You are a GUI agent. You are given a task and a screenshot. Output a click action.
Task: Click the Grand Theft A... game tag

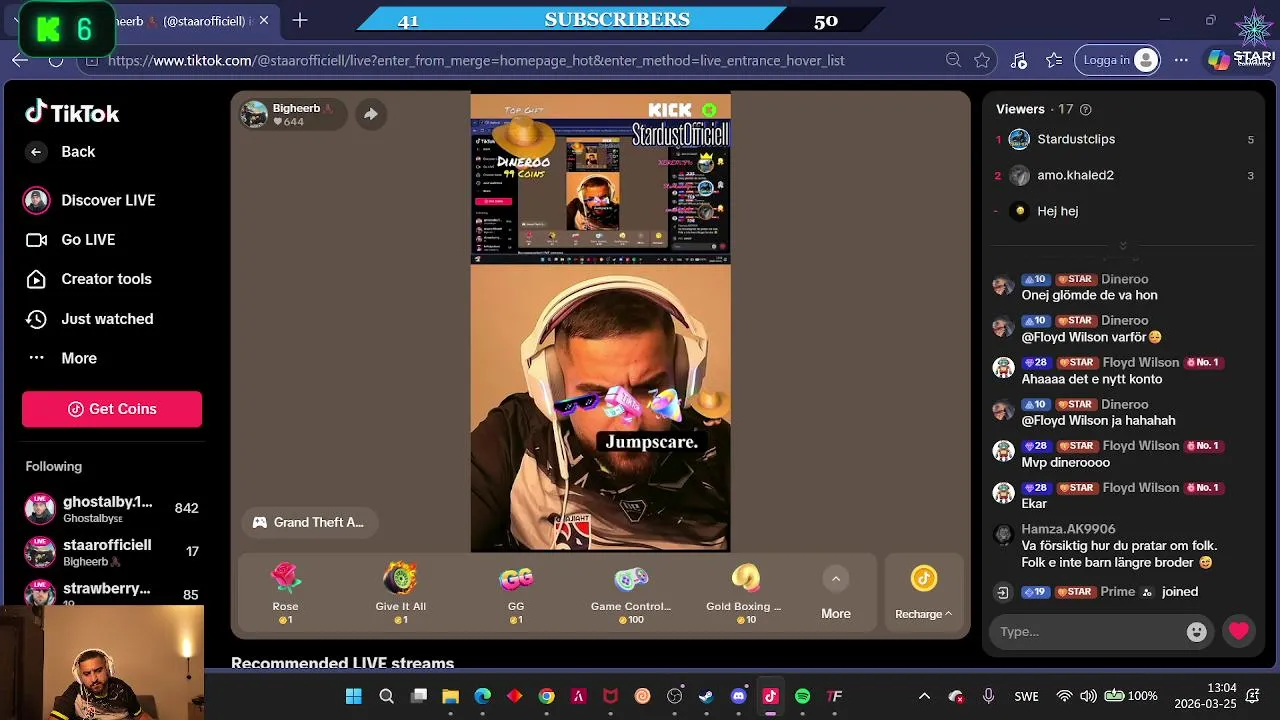(x=308, y=522)
